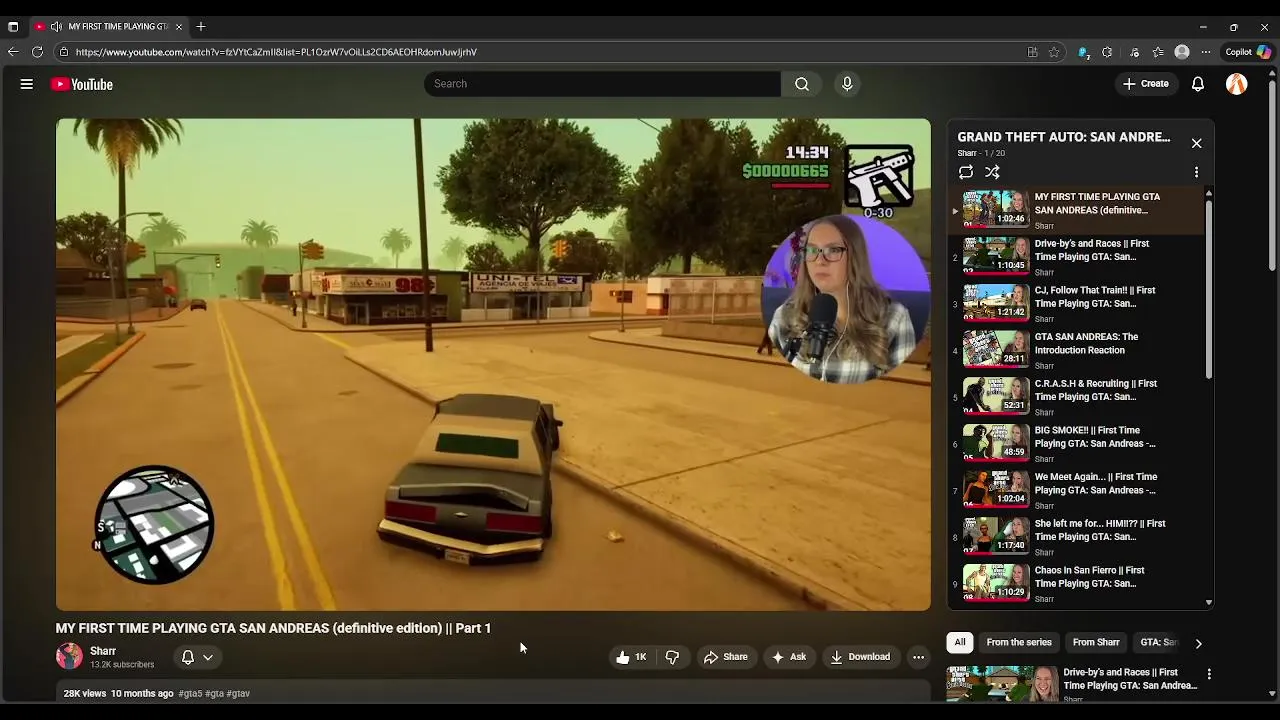Screen dimensions: 1280x720
Task: Open Copilot in the browser toolbar
Action: [x=1248, y=52]
